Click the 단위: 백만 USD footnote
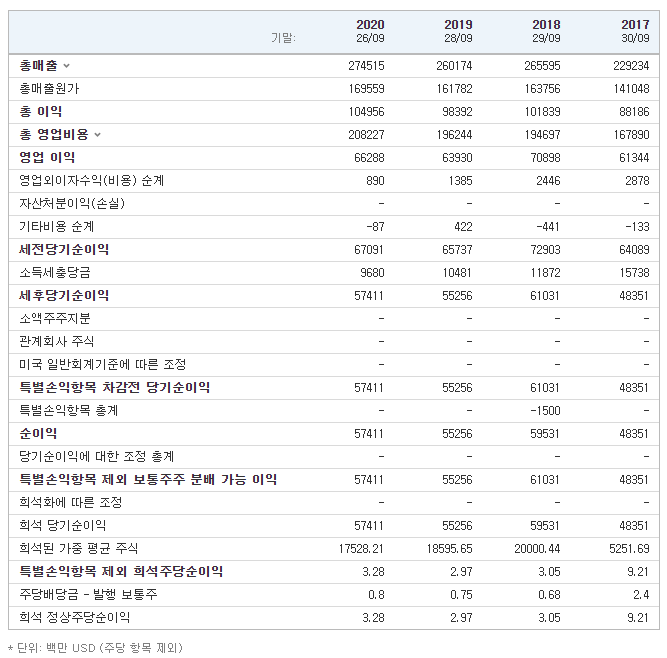The image size is (667, 658). [x=95, y=648]
